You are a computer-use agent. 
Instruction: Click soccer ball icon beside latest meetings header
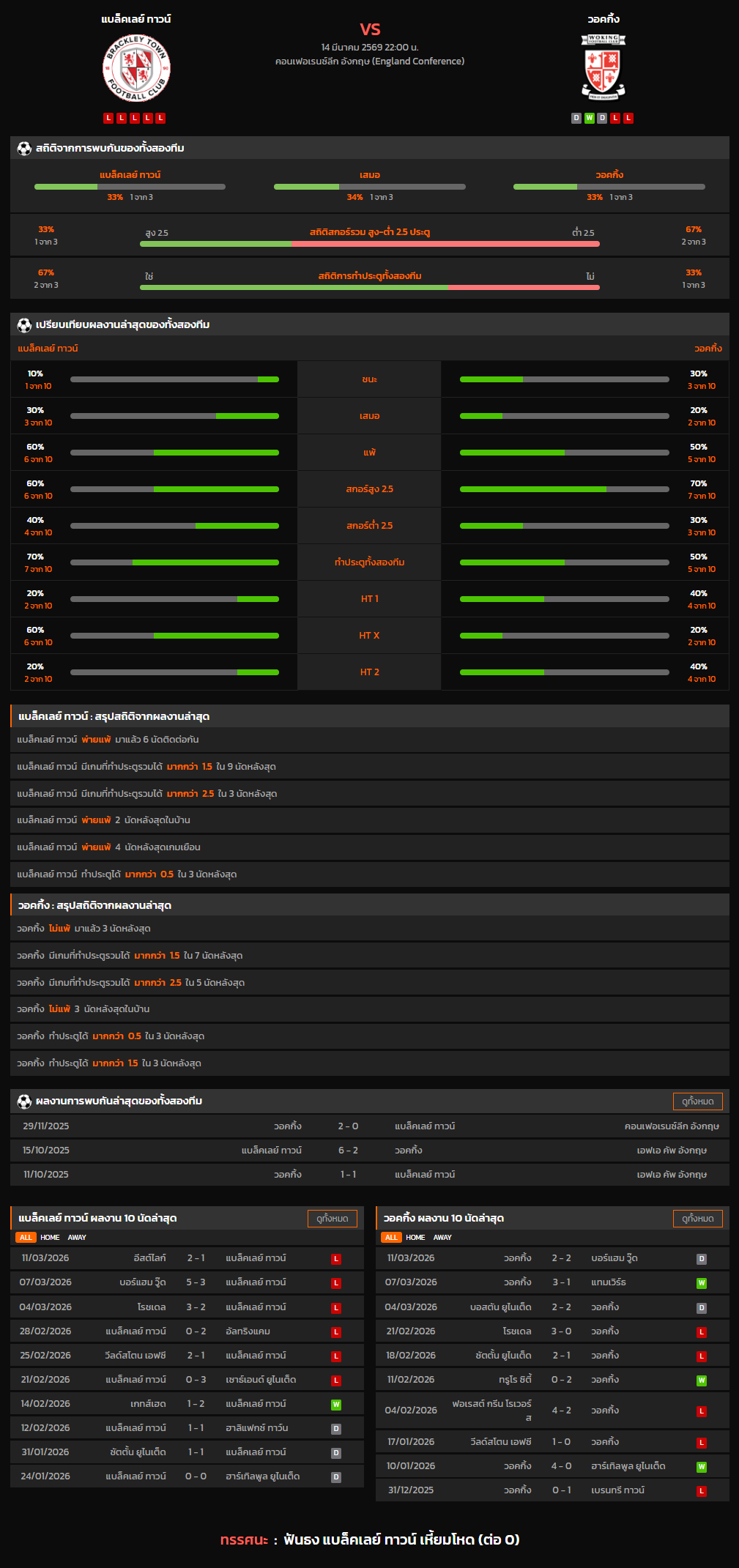click(24, 1101)
